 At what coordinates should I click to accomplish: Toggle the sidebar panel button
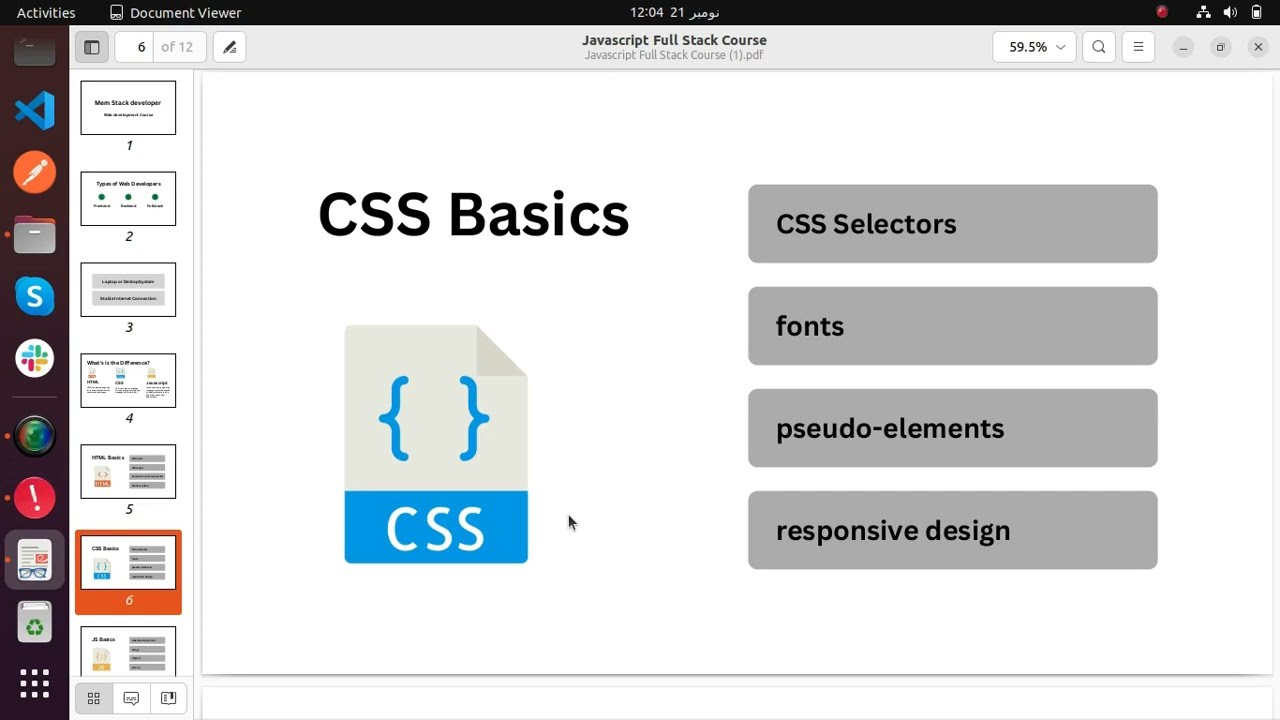point(92,47)
